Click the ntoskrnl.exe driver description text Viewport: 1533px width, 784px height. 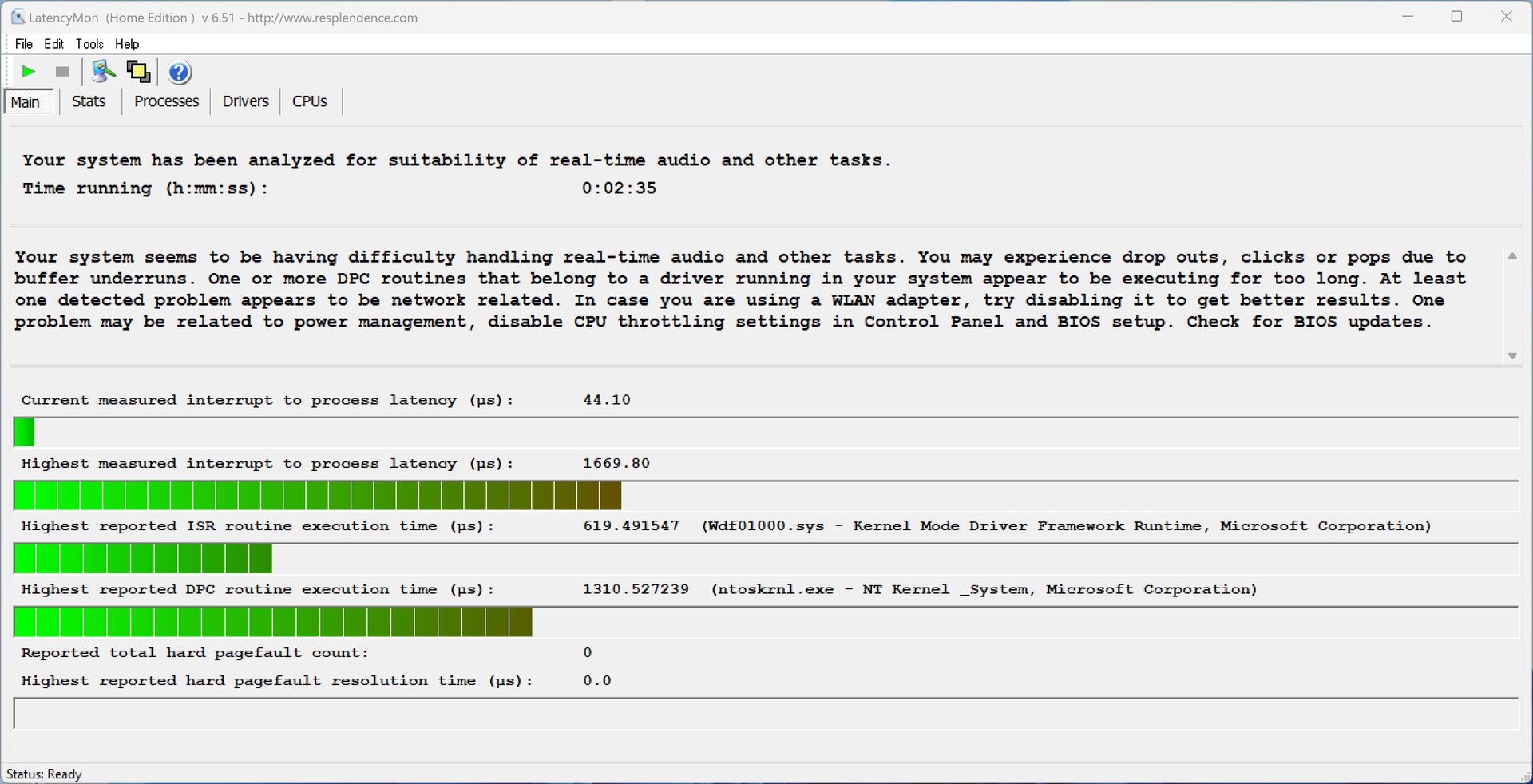pyautogui.click(x=984, y=589)
